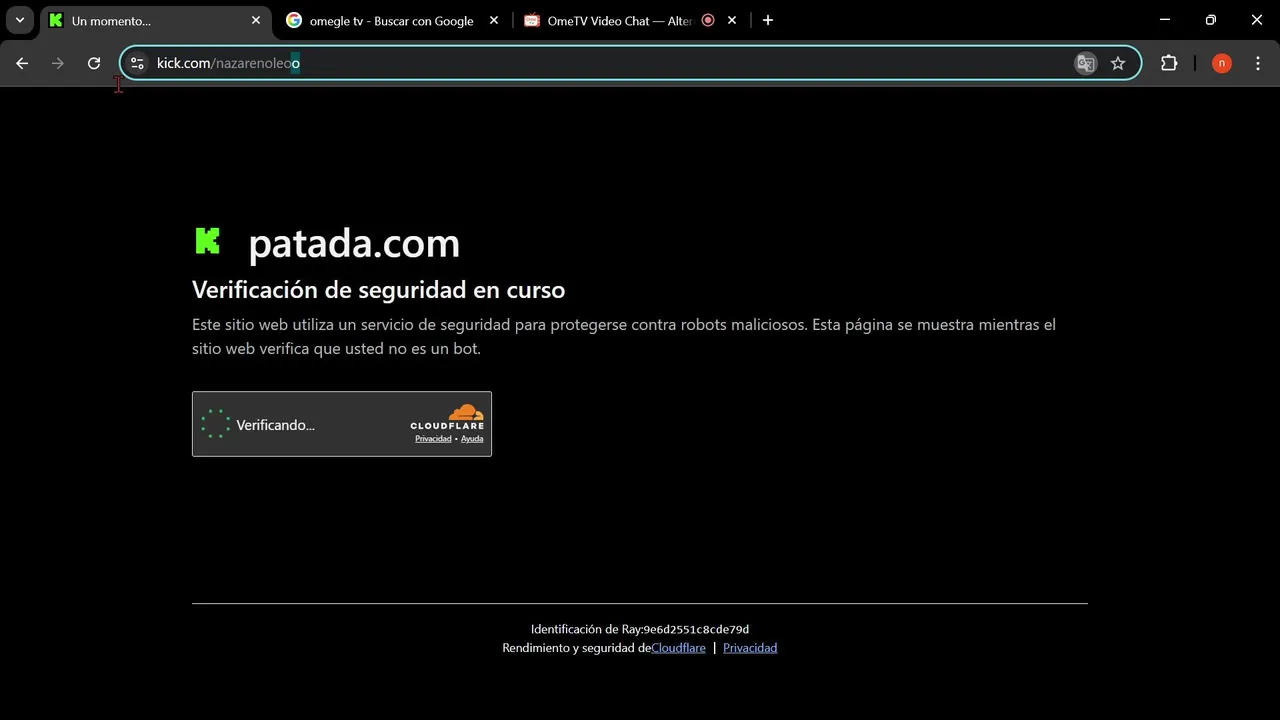Open the 'Cloudflare' footer link
The height and width of the screenshot is (720, 1280).
click(x=678, y=648)
